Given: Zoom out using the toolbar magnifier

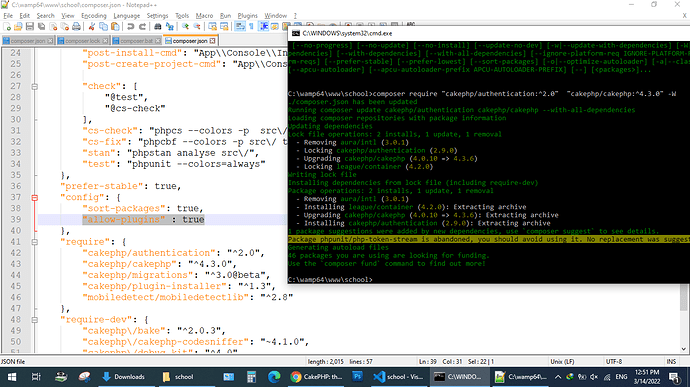Looking at the screenshot, I should [x=197, y=27].
